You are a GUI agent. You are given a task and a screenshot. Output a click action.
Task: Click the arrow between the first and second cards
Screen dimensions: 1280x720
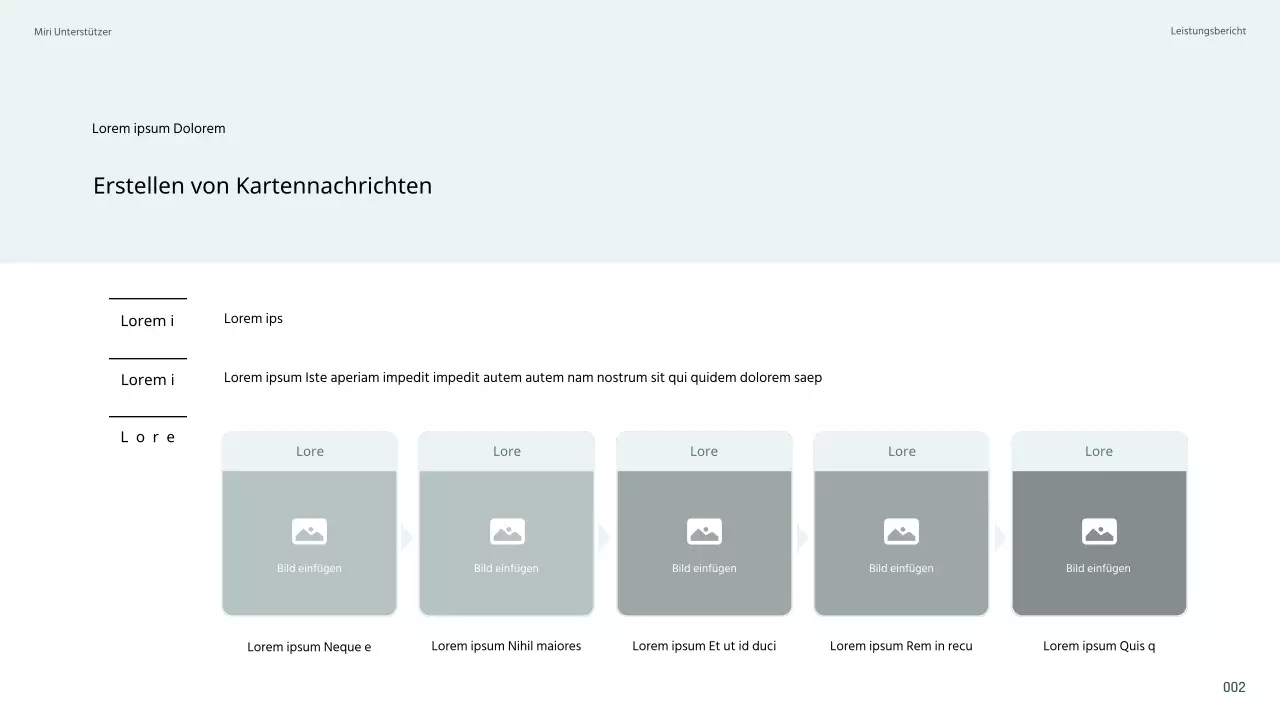click(x=406, y=538)
